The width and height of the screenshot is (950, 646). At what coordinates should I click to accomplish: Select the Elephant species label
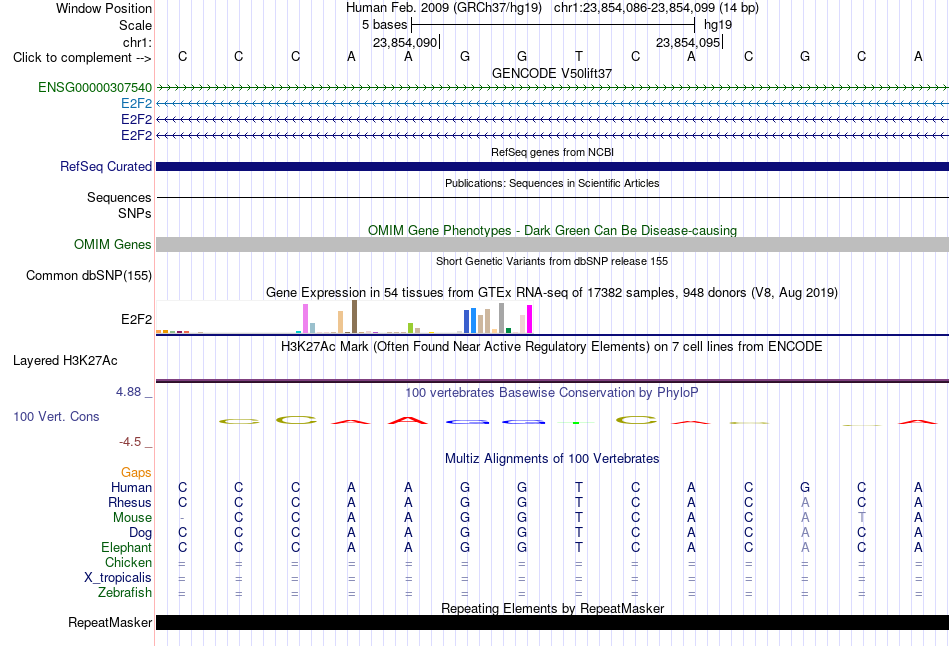click(x=126, y=547)
